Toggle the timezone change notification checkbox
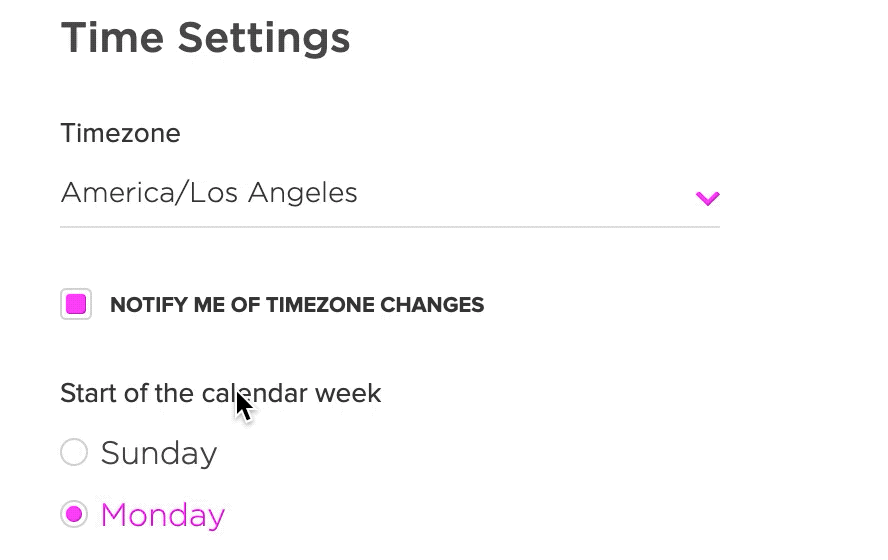This screenshot has width=888, height=560. [76, 304]
